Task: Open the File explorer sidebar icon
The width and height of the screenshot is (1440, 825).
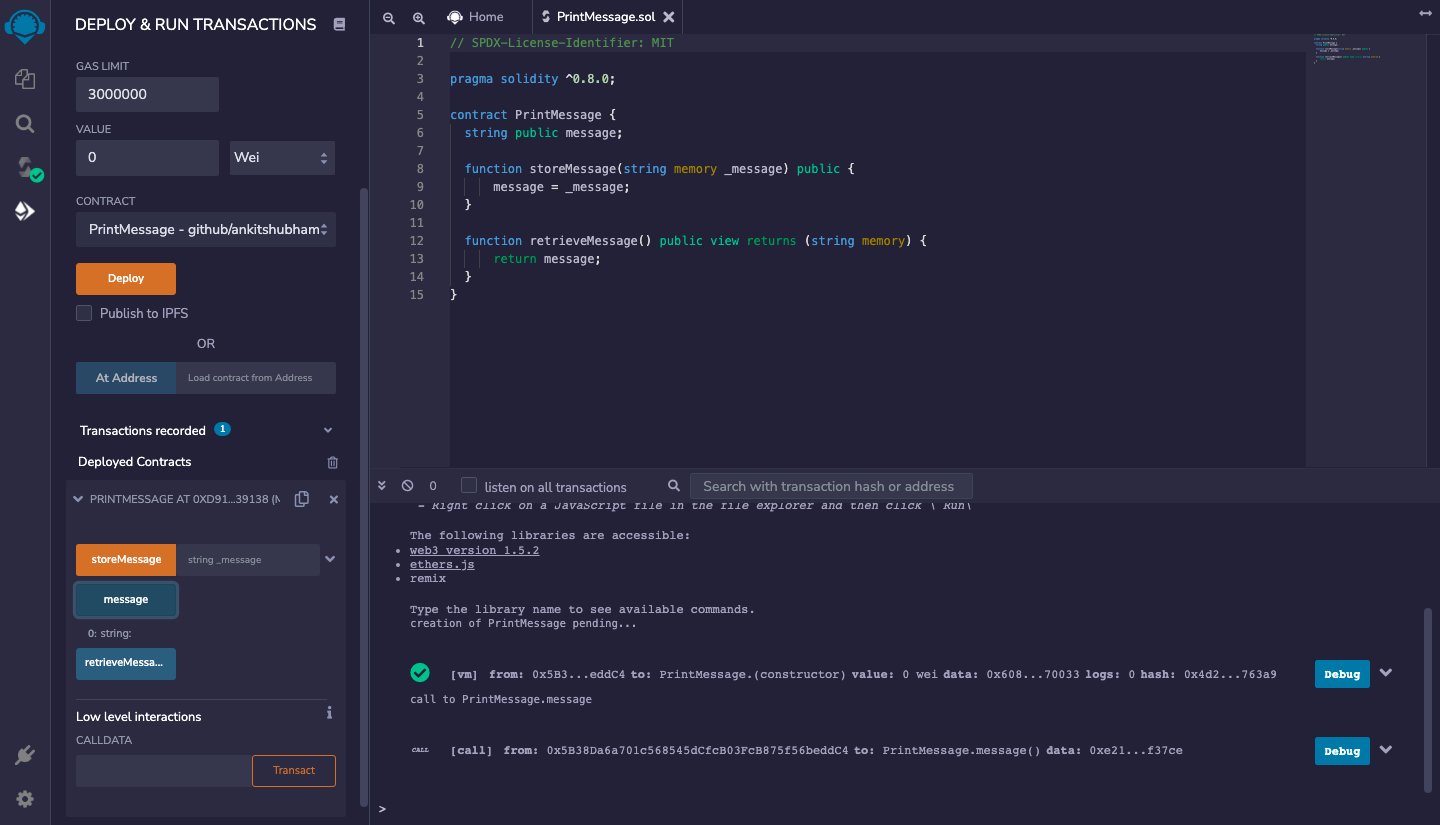Action: [25, 79]
